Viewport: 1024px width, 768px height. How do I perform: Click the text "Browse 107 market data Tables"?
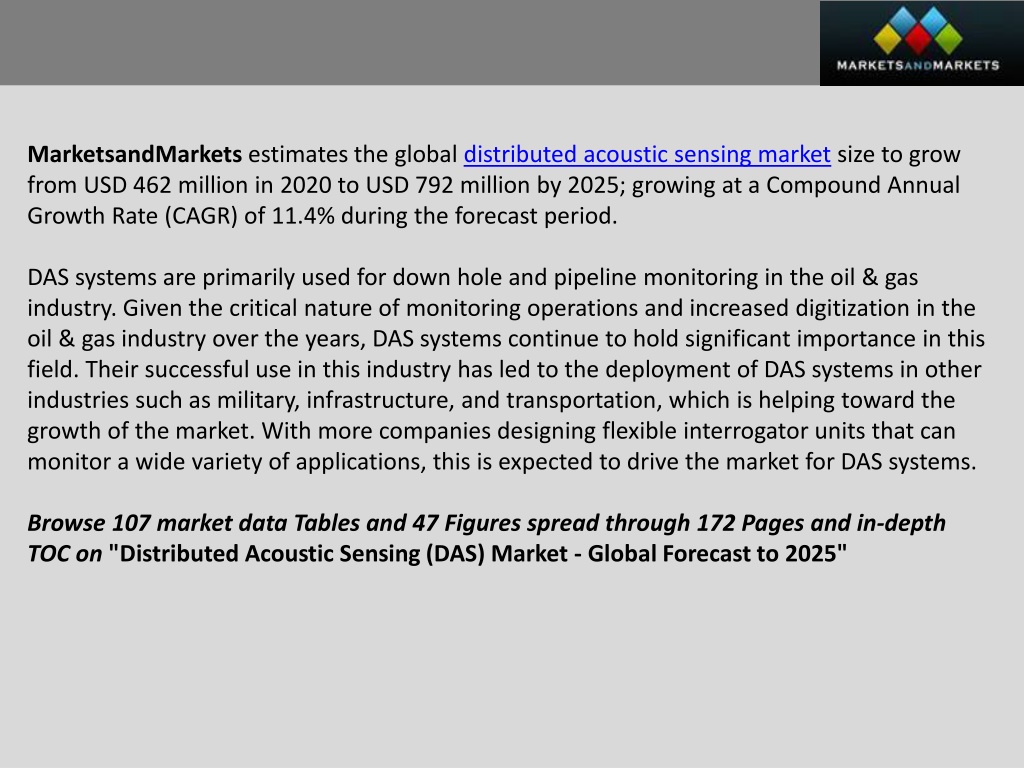[194, 523]
